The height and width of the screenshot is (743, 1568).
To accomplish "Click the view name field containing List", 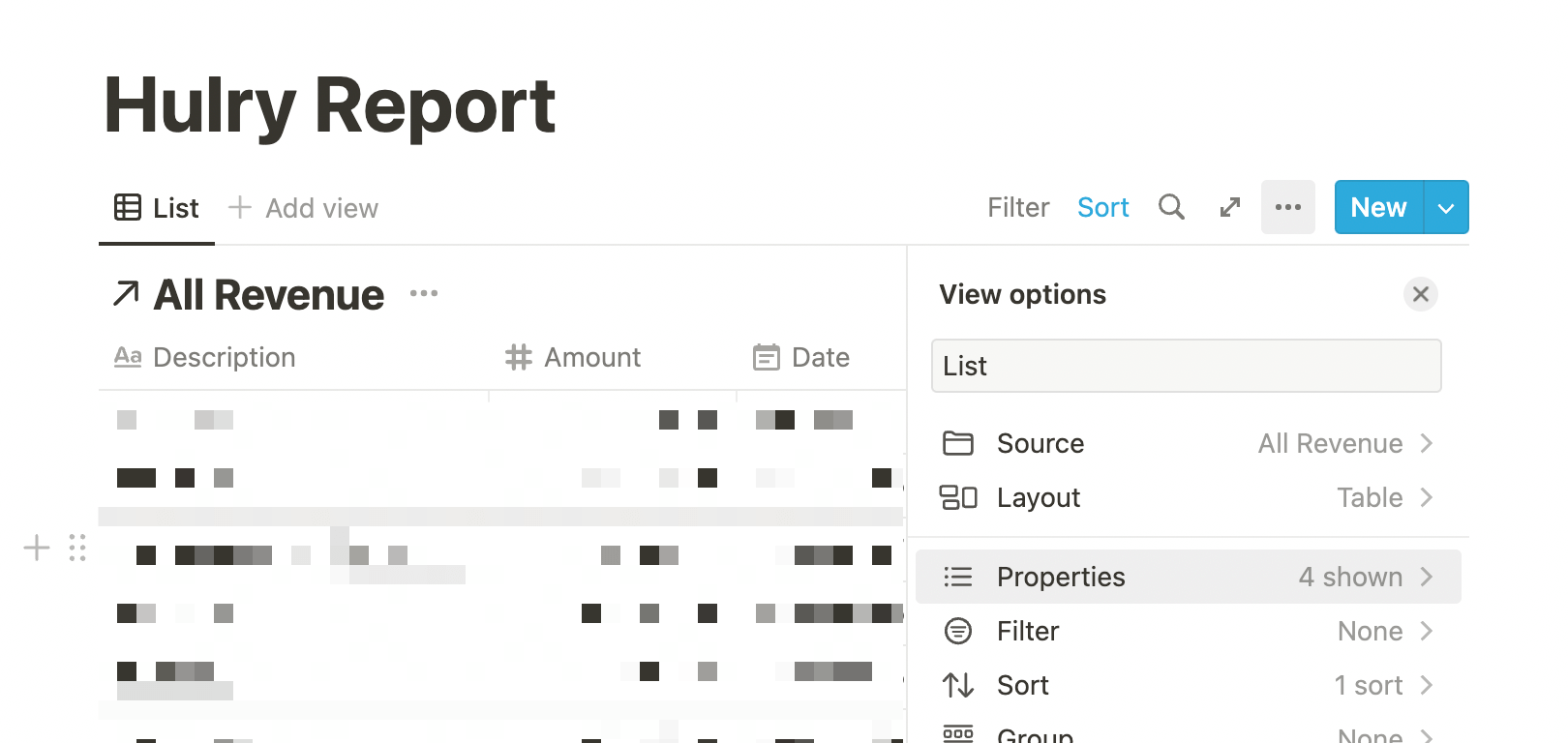I will 1186,366.
